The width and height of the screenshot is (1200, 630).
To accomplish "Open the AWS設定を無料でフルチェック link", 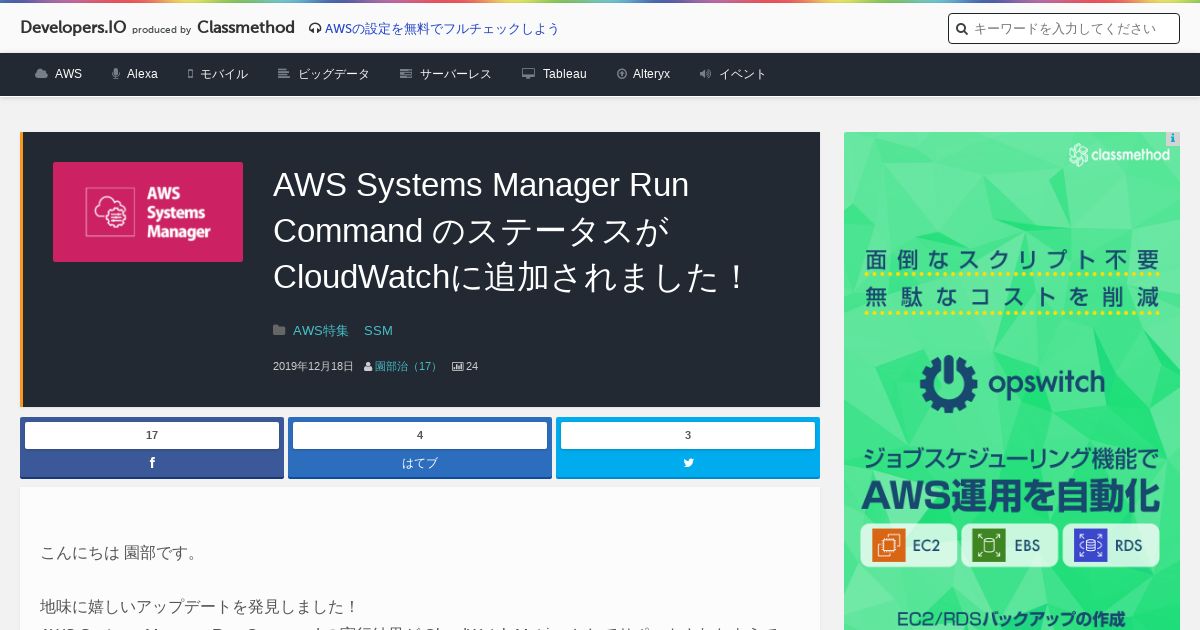I will click(x=442, y=29).
